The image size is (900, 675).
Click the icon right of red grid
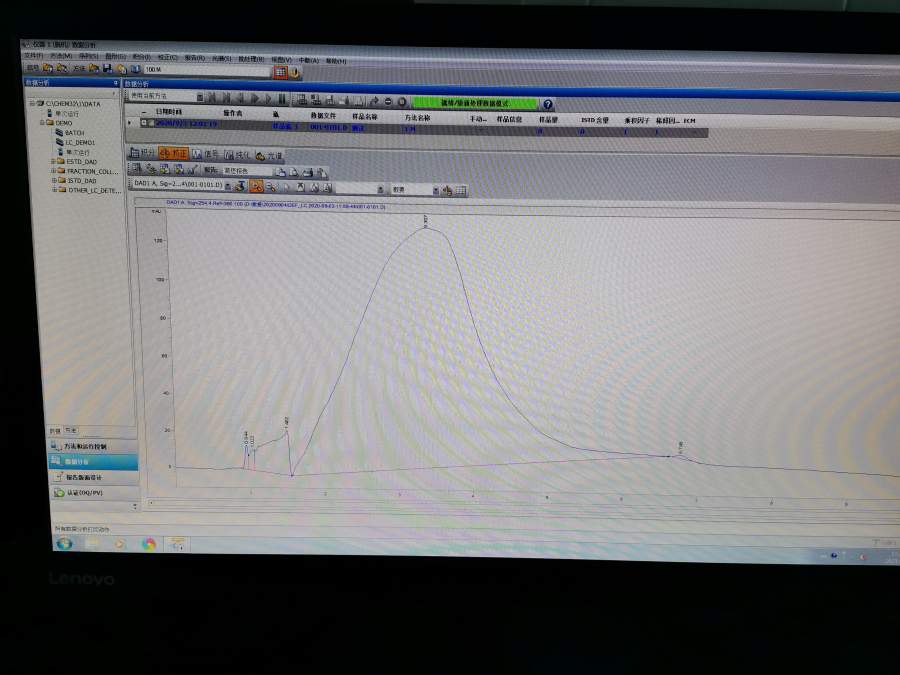point(294,72)
